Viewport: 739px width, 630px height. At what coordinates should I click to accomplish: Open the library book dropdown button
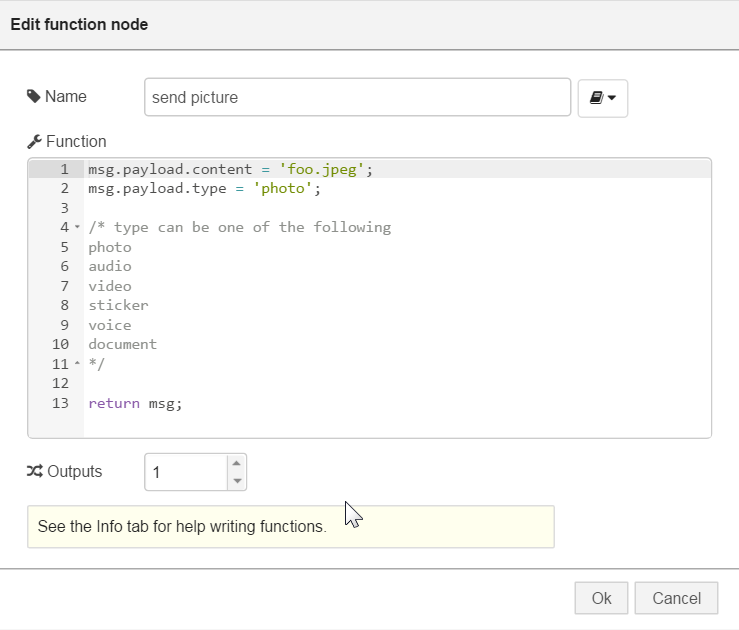pyautogui.click(x=602, y=98)
